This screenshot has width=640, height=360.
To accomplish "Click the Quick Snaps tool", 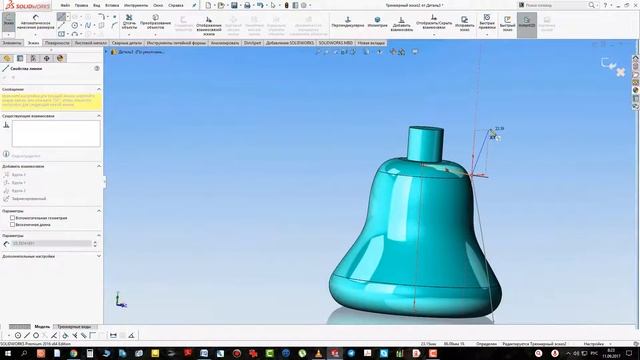I will tap(487, 21).
